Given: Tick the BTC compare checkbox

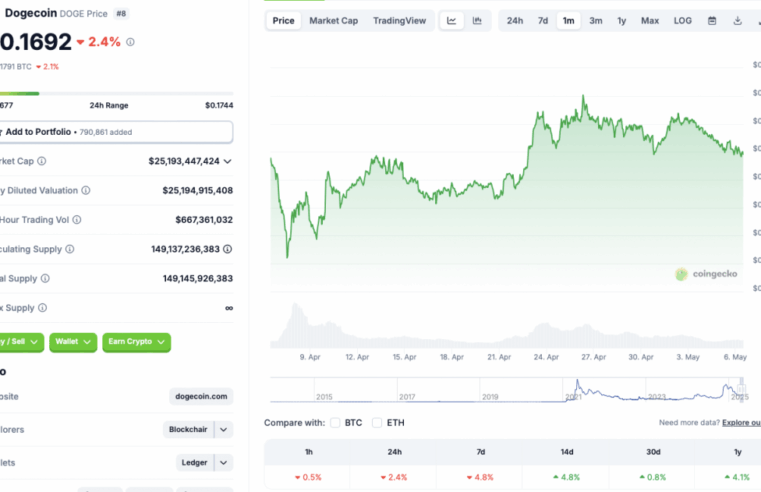Looking at the screenshot, I should click(335, 423).
